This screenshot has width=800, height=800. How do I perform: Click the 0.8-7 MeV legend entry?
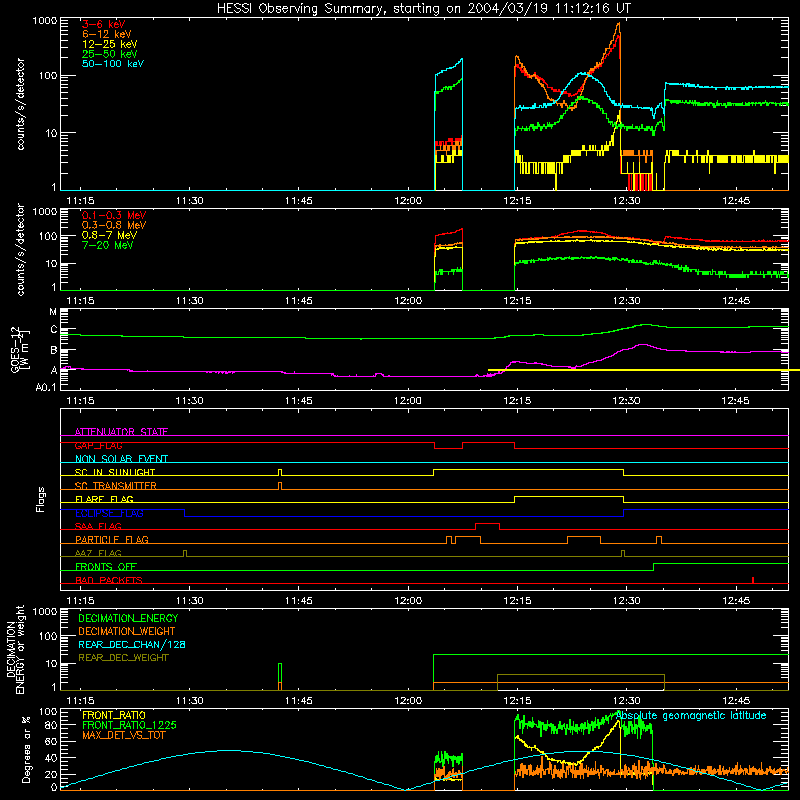109,235
